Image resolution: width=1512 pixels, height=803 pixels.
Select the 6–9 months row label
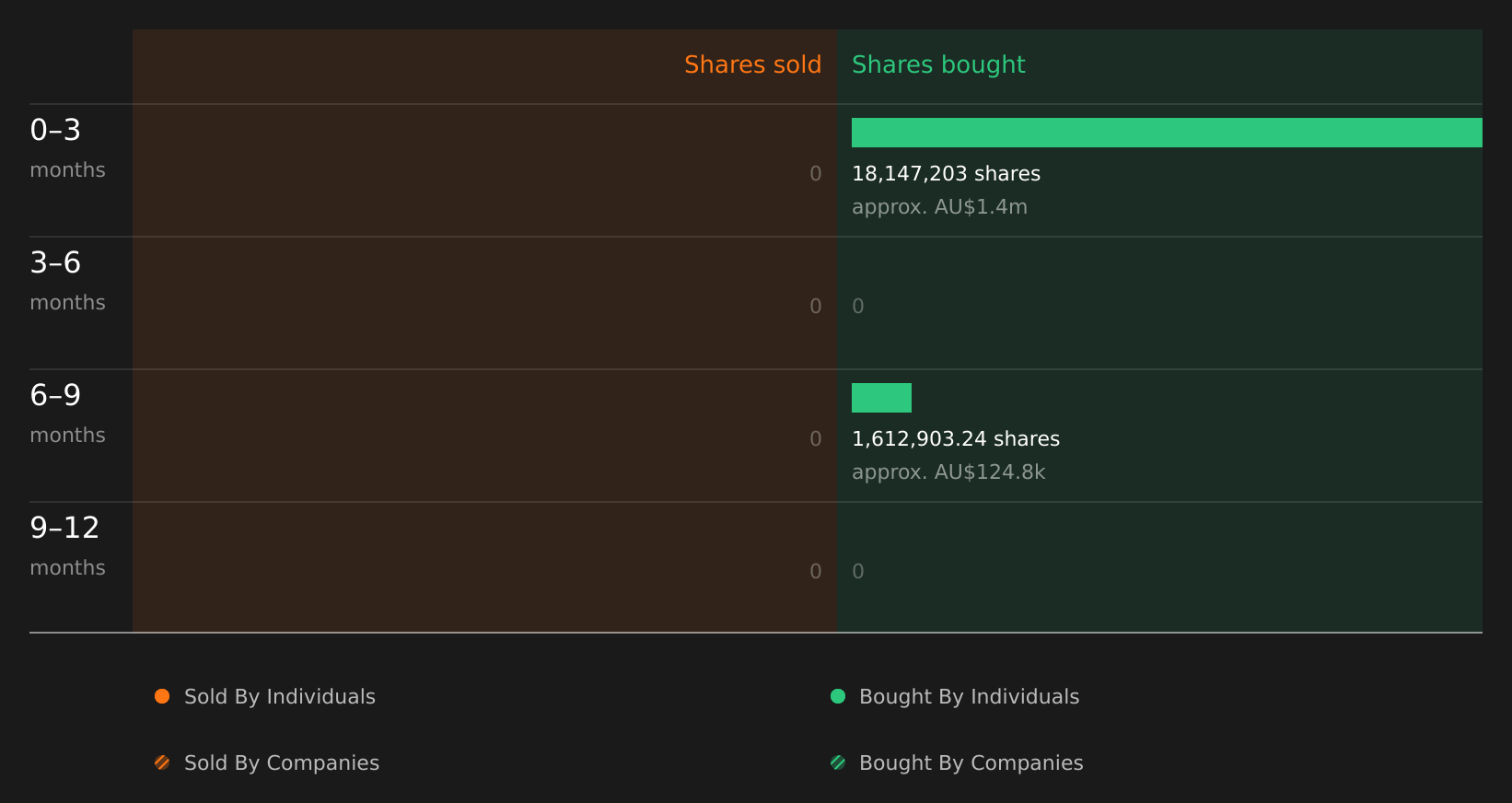pos(67,413)
